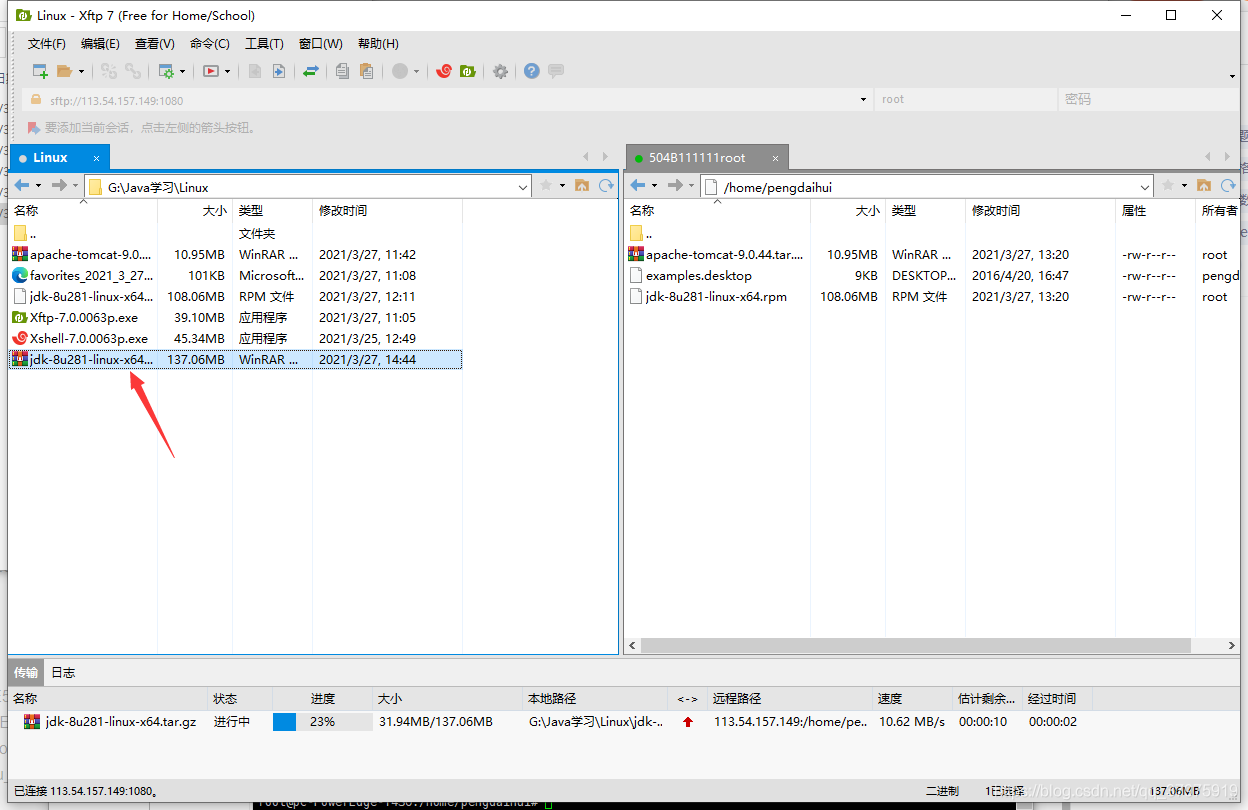Launch Xshell via red swirl icon
Viewport: 1248px width, 810px height.
coord(444,71)
